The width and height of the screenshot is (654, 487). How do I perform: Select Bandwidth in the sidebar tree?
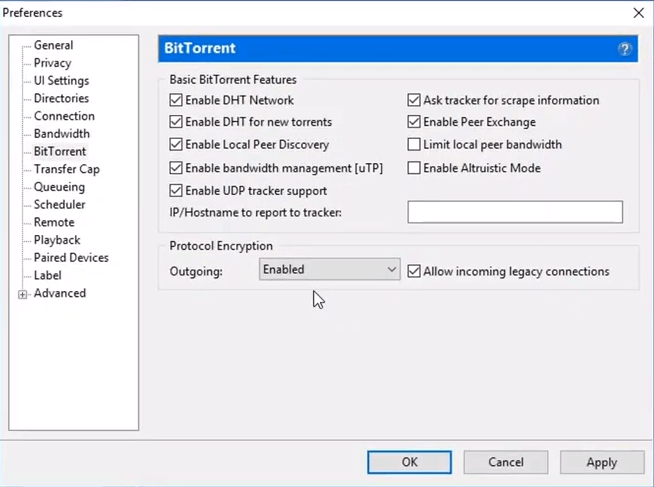62,134
